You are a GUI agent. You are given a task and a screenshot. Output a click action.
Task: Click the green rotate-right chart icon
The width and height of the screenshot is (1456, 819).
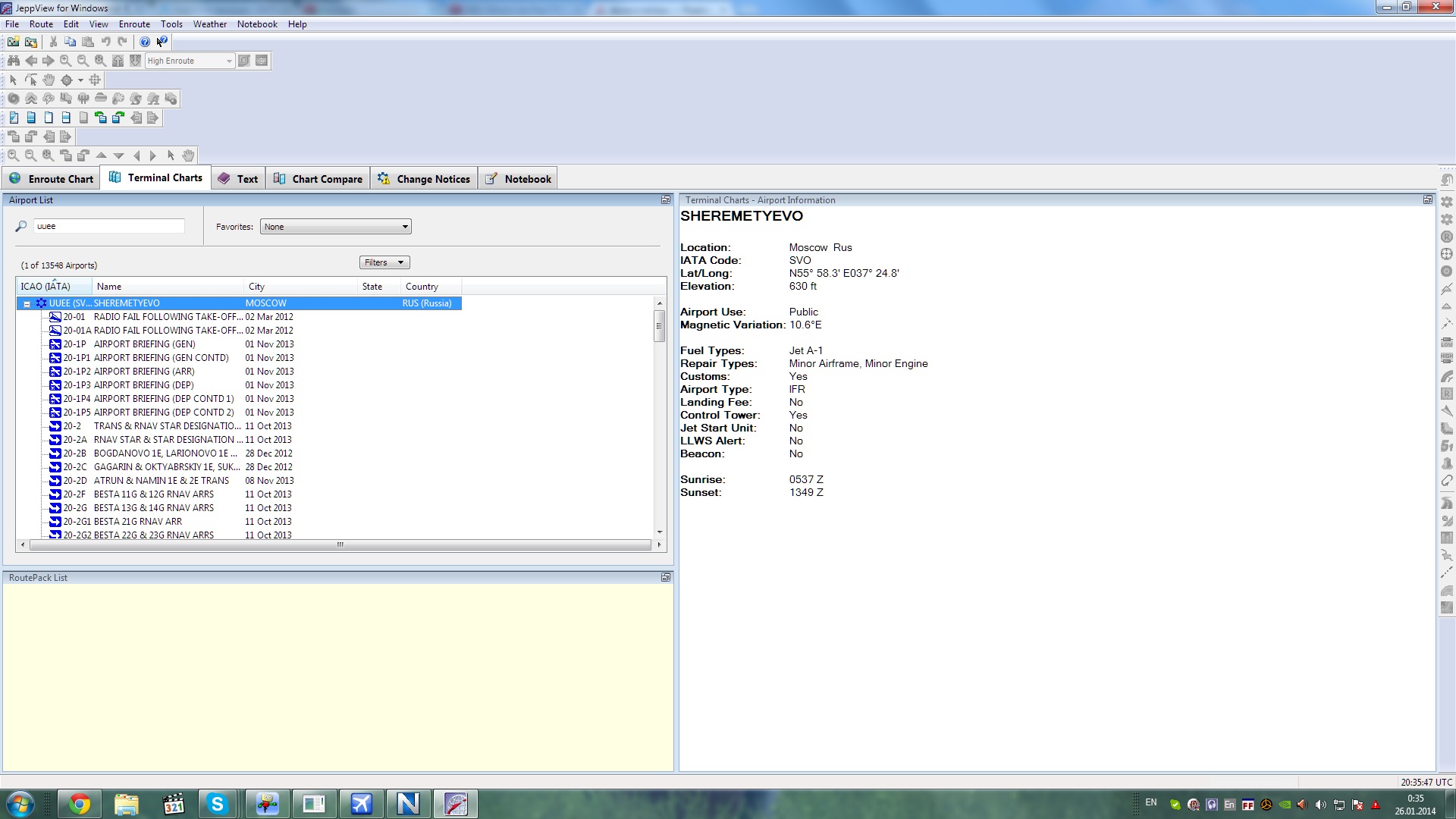click(118, 118)
